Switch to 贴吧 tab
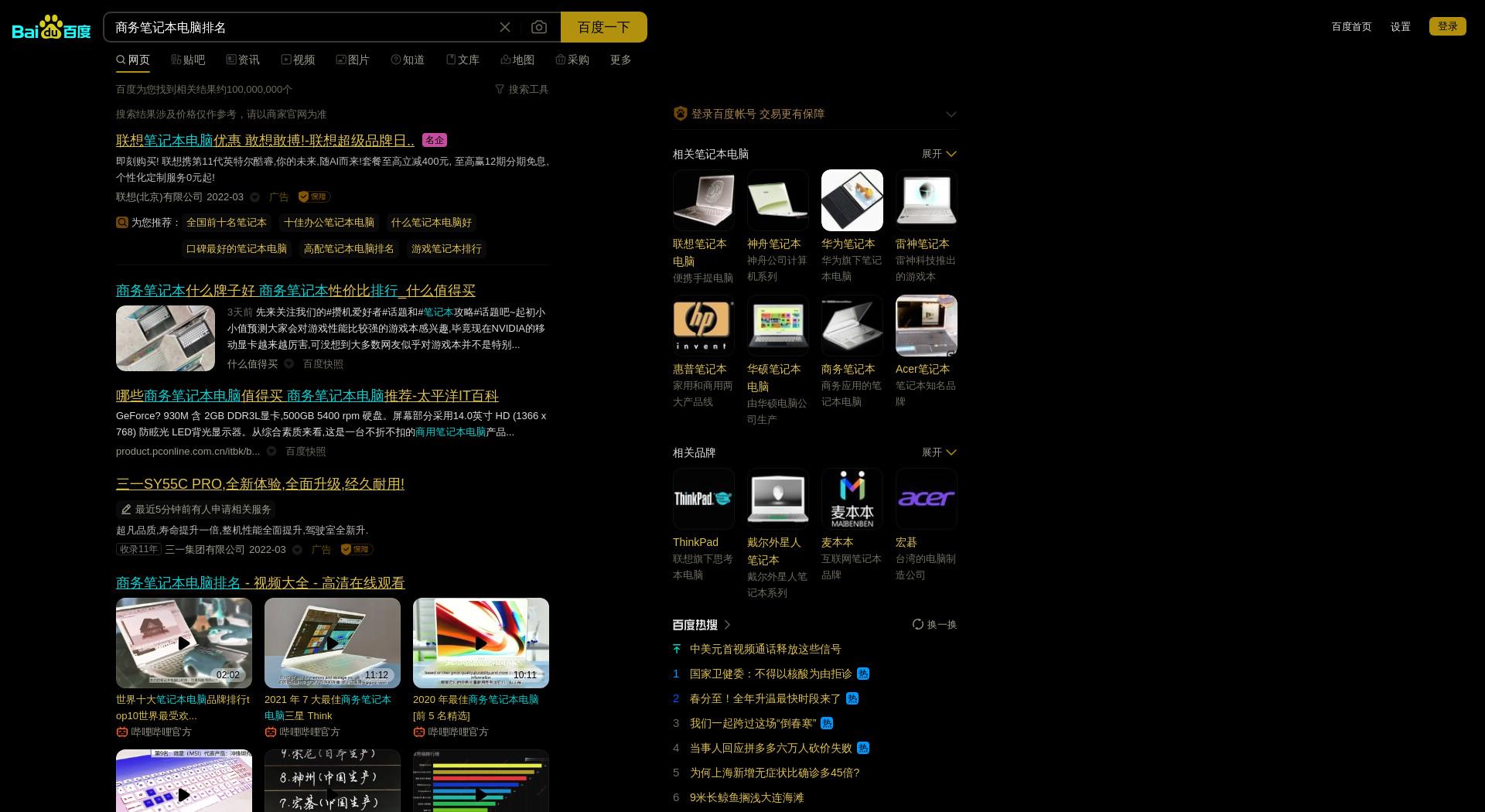The width and height of the screenshot is (1485, 812). coord(188,60)
